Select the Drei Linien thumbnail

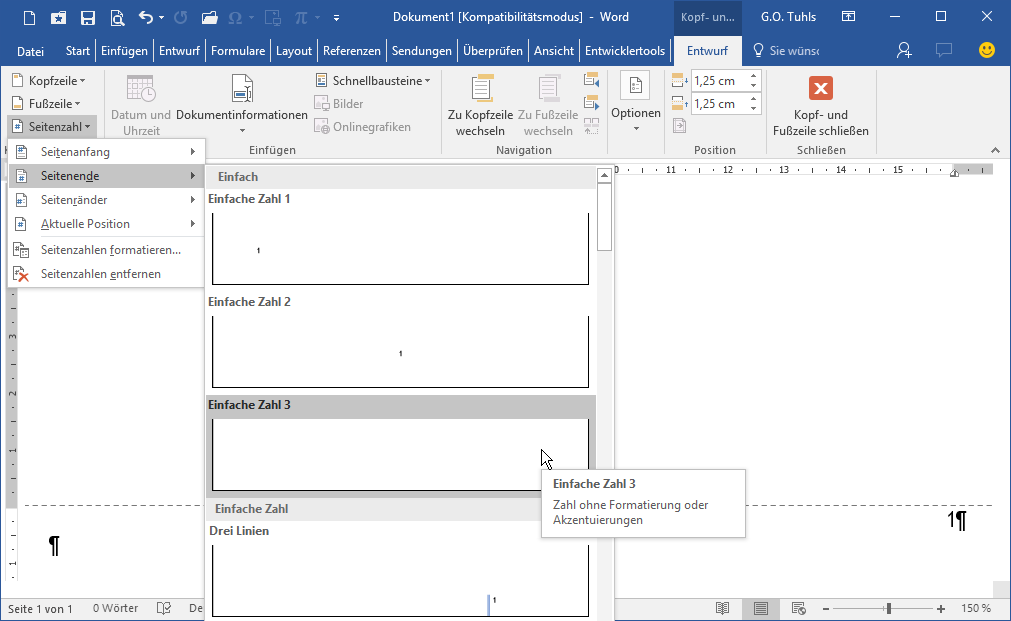(x=400, y=580)
